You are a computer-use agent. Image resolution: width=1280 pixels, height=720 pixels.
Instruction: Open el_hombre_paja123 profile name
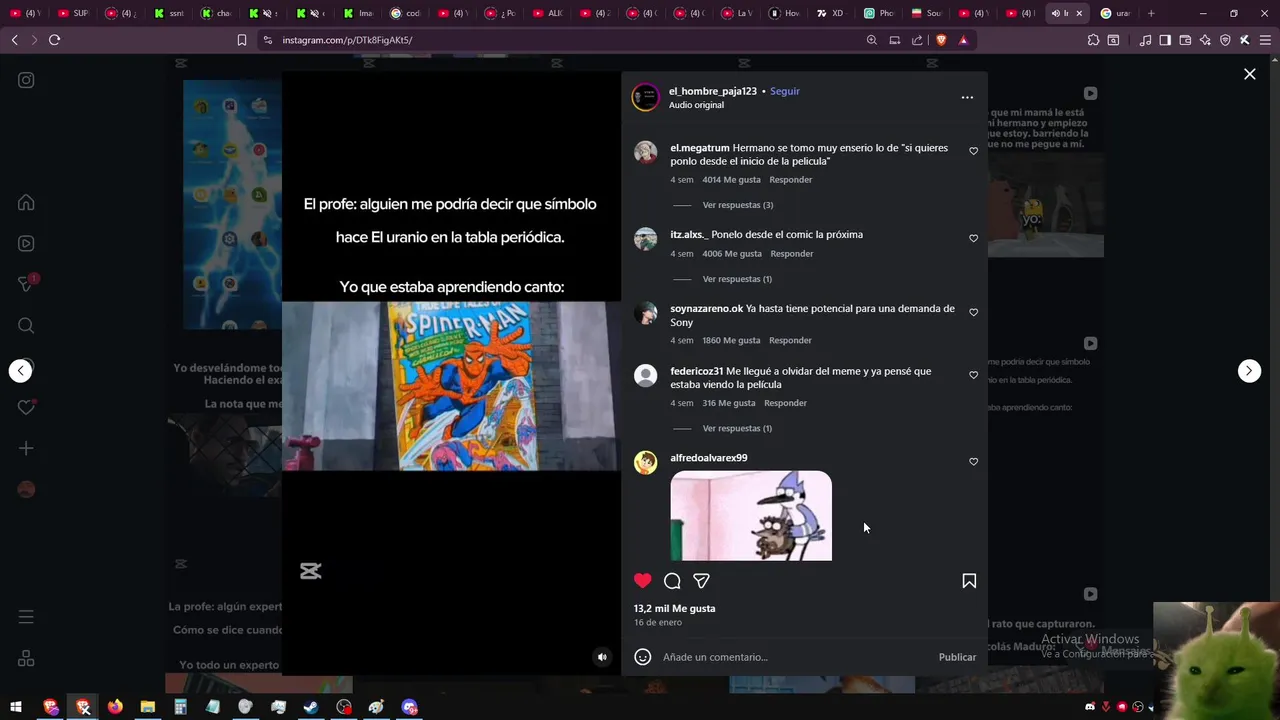[713, 91]
